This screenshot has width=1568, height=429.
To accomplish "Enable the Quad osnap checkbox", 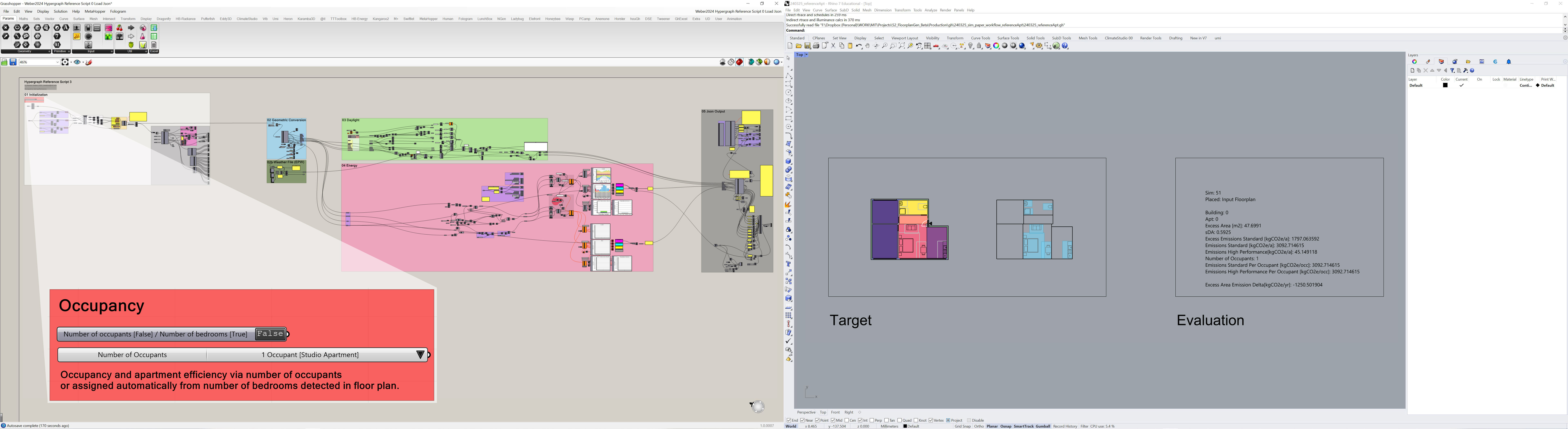I will [x=900, y=420].
